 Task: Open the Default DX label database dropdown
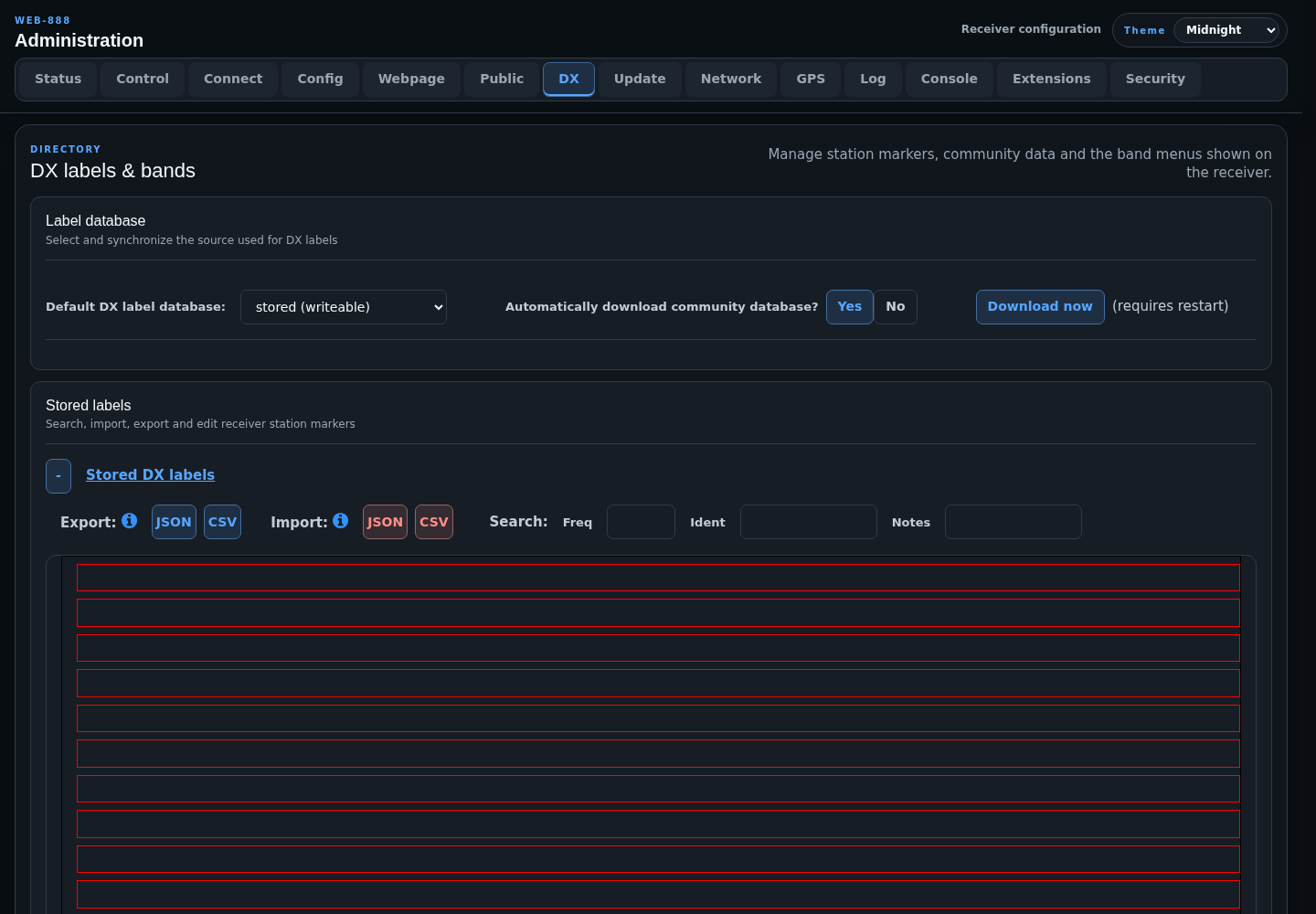[344, 307]
